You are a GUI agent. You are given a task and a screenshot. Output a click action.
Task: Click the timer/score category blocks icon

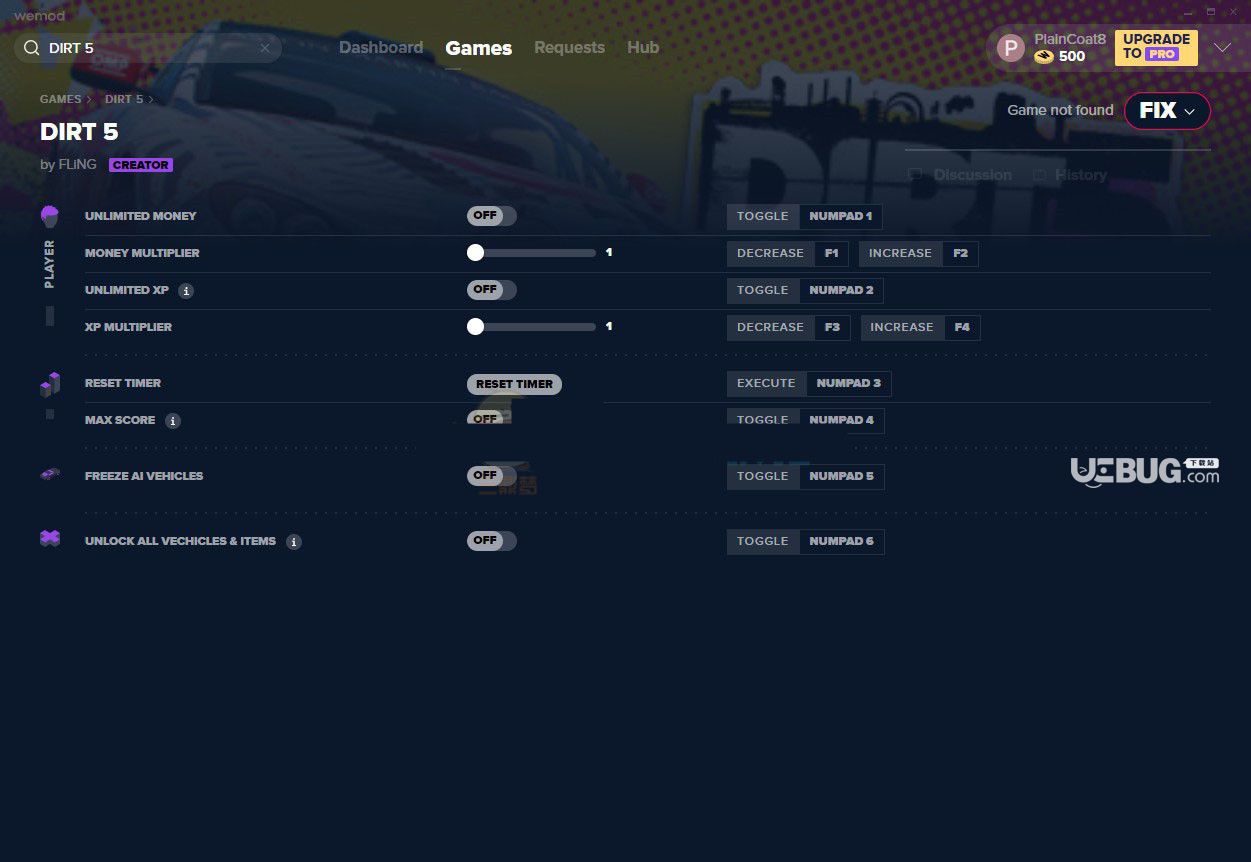click(x=50, y=385)
